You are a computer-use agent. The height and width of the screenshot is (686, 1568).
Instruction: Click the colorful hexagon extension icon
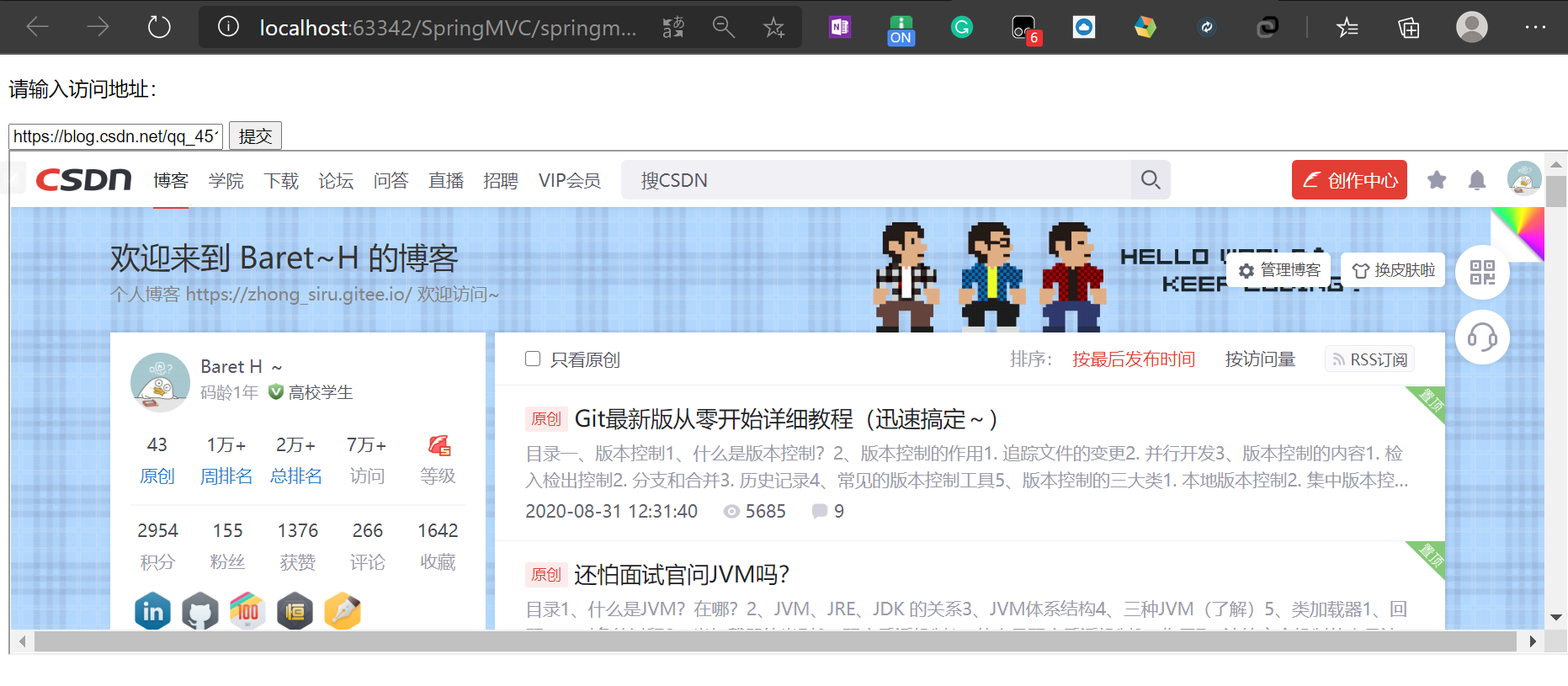(x=1145, y=27)
